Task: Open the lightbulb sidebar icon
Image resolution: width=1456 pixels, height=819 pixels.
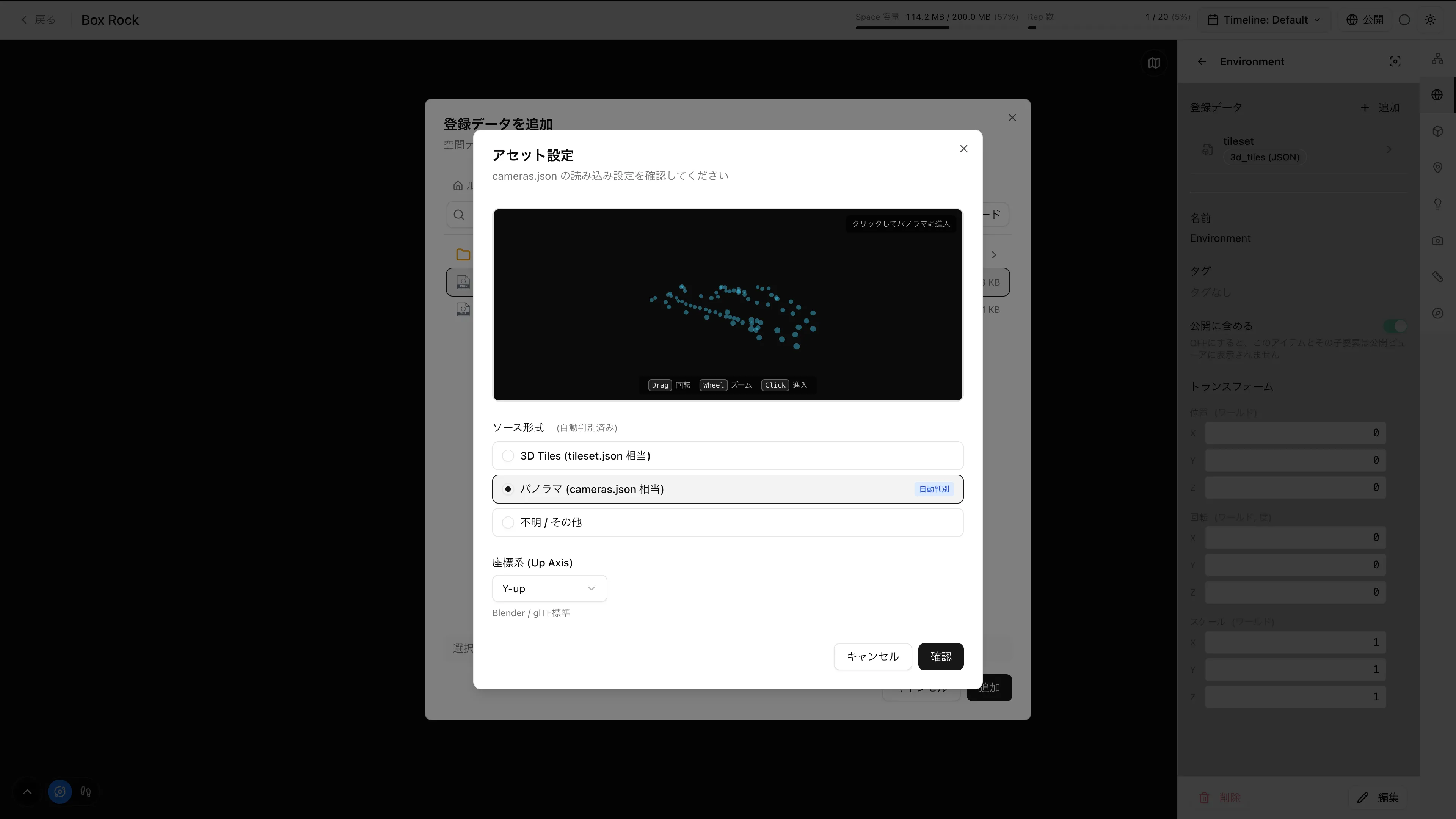Action: pos(1438,204)
